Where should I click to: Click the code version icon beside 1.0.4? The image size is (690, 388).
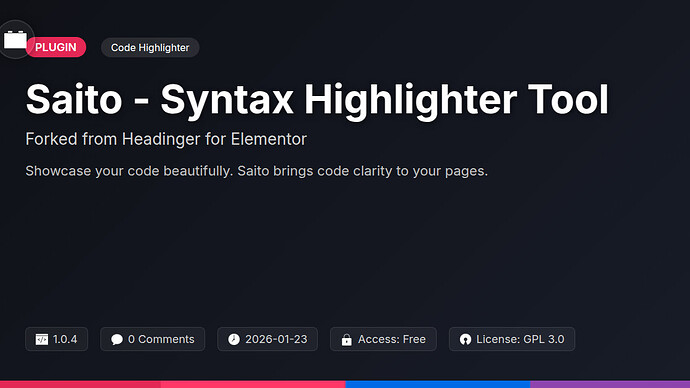pos(42,339)
